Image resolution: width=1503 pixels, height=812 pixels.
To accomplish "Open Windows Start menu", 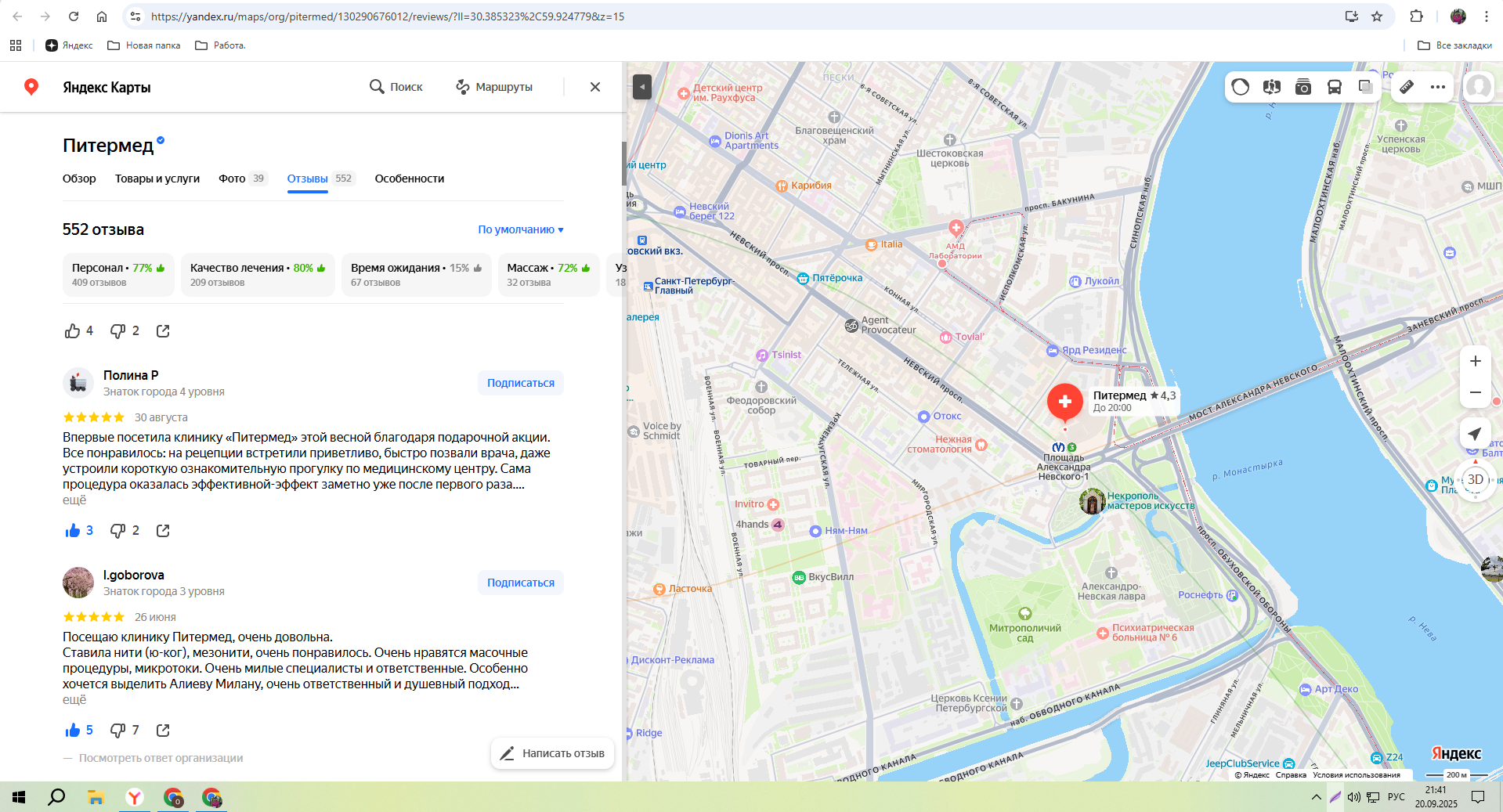I will click(19, 797).
